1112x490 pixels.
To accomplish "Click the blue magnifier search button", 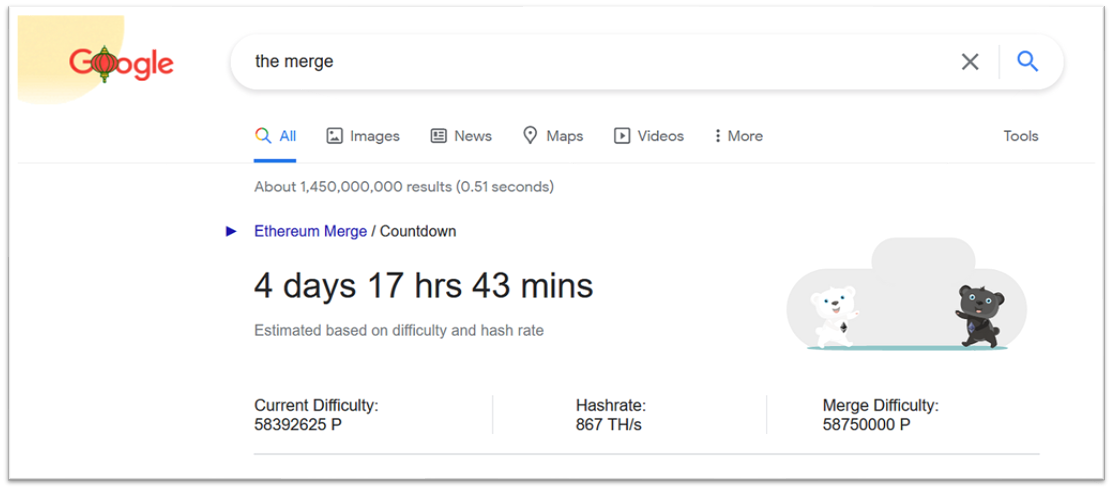I will (x=1028, y=62).
